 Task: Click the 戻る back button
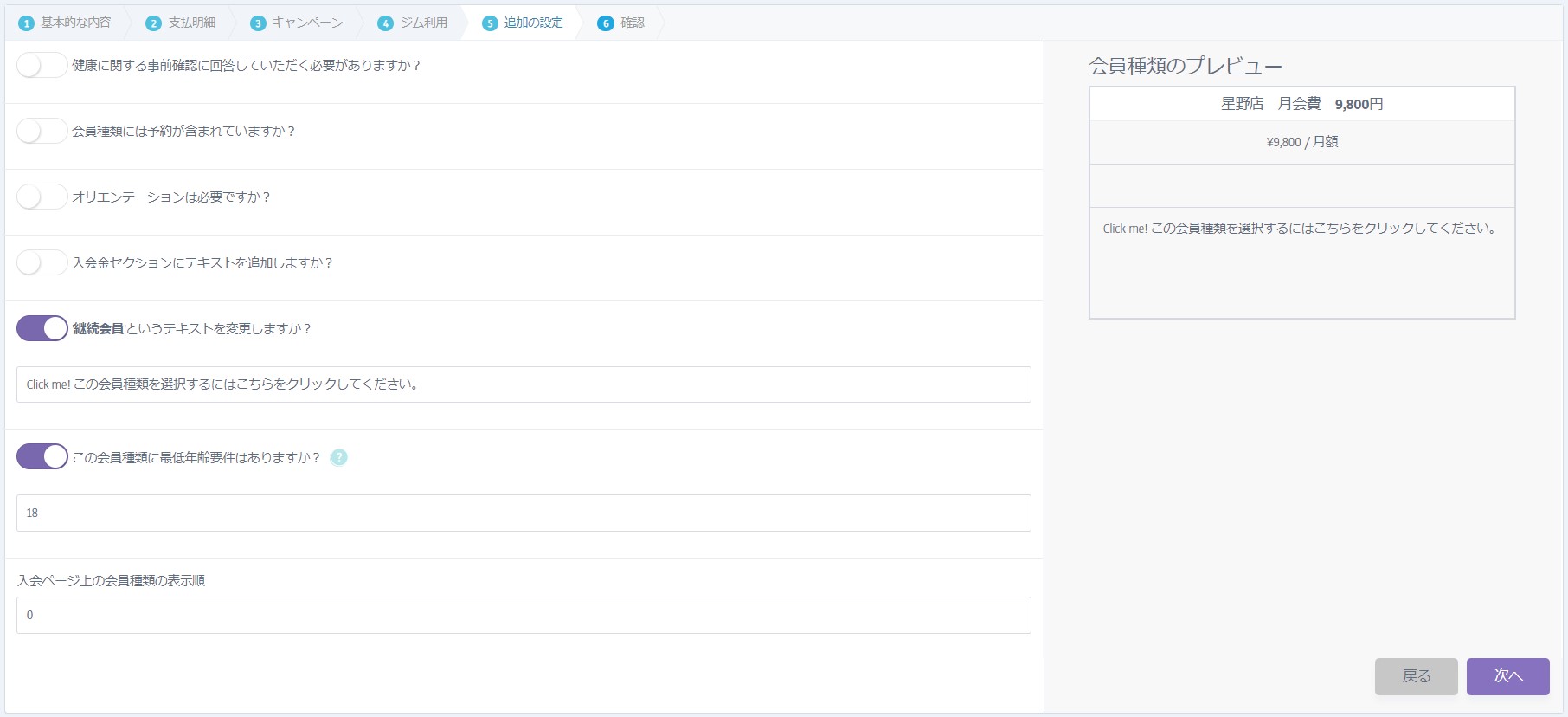click(1417, 676)
